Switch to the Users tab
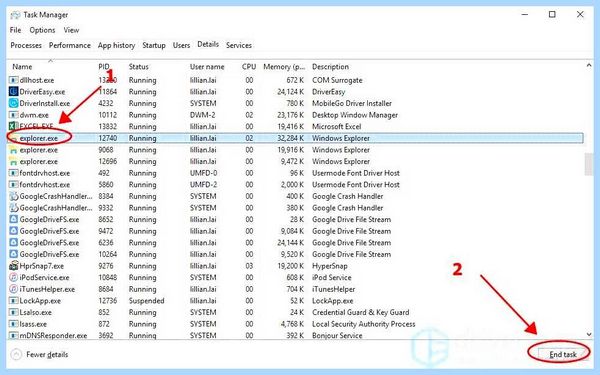This screenshot has width=600, height=375. 181,45
